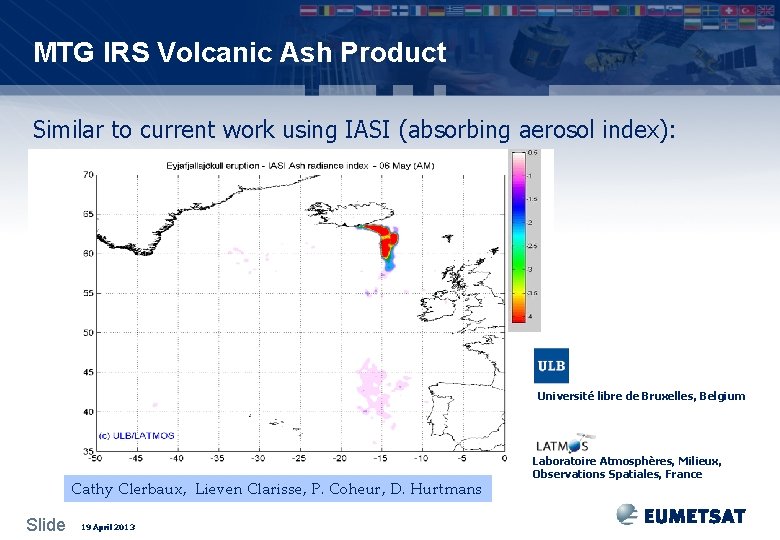Image resolution: width=780 pixels, height=540 pixels.
Task: Click the slide title 'MTG IRS Volcanic Ash Product'
Action: 240,52
